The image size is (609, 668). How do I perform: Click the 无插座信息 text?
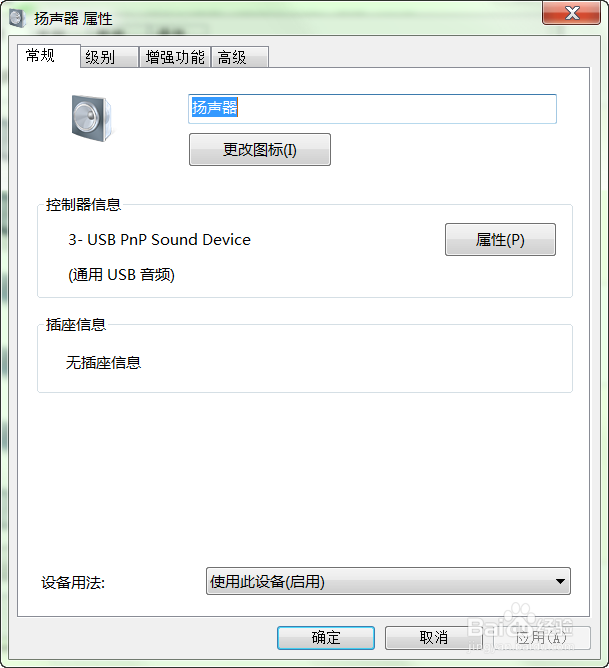103,363
